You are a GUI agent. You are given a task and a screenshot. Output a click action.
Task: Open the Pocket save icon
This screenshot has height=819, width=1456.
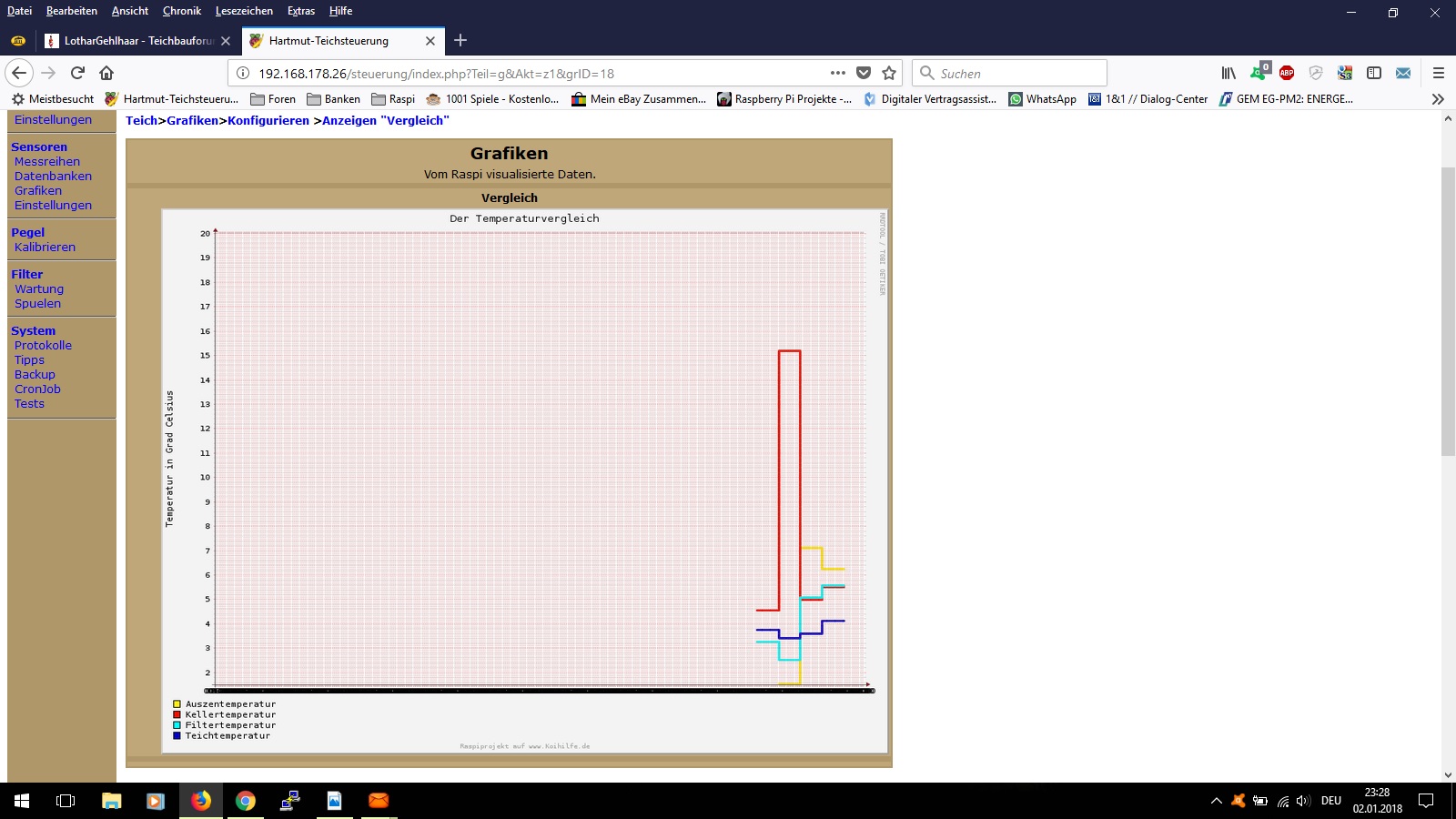click(864, 73)
